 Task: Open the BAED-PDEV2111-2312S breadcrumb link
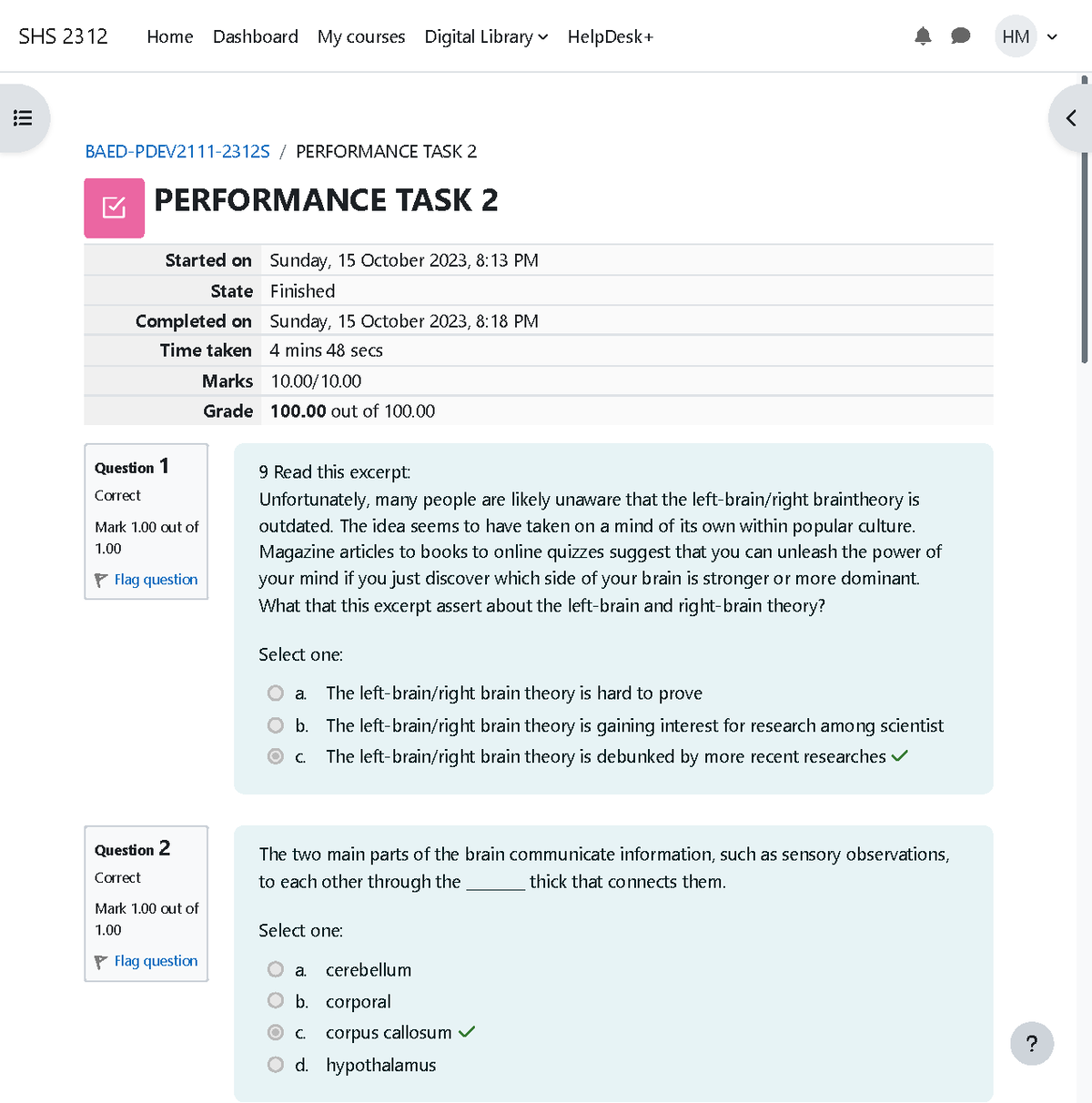coord(177,151)
